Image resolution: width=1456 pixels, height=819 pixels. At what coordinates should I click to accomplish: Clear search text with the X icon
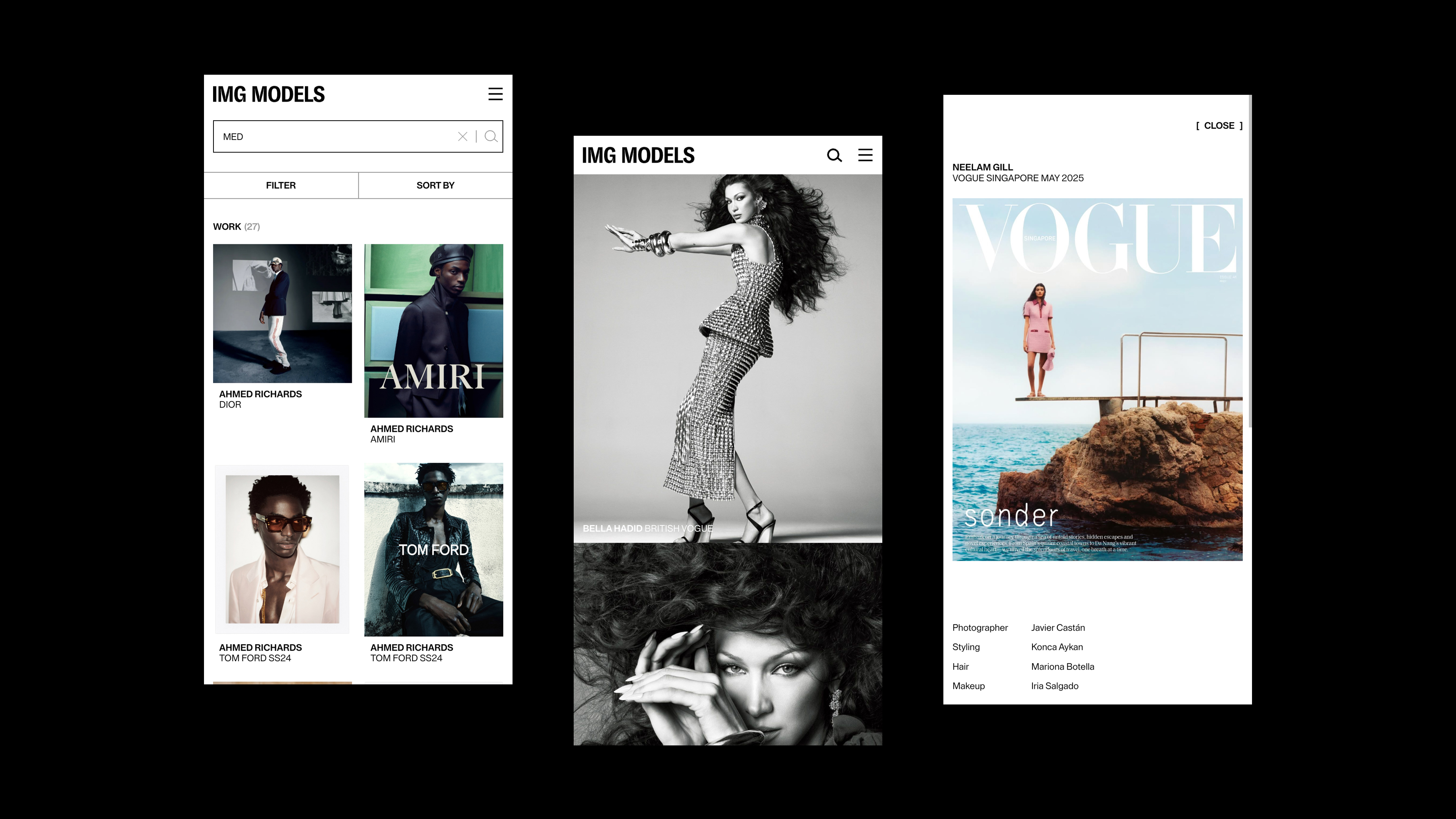tap(462, 136)
